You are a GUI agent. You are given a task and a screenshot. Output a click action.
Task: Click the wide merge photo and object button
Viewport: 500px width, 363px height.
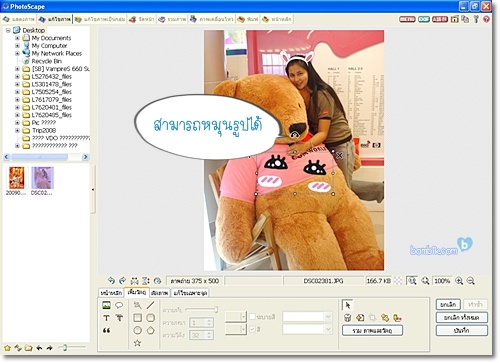click(x=372, y=330)
